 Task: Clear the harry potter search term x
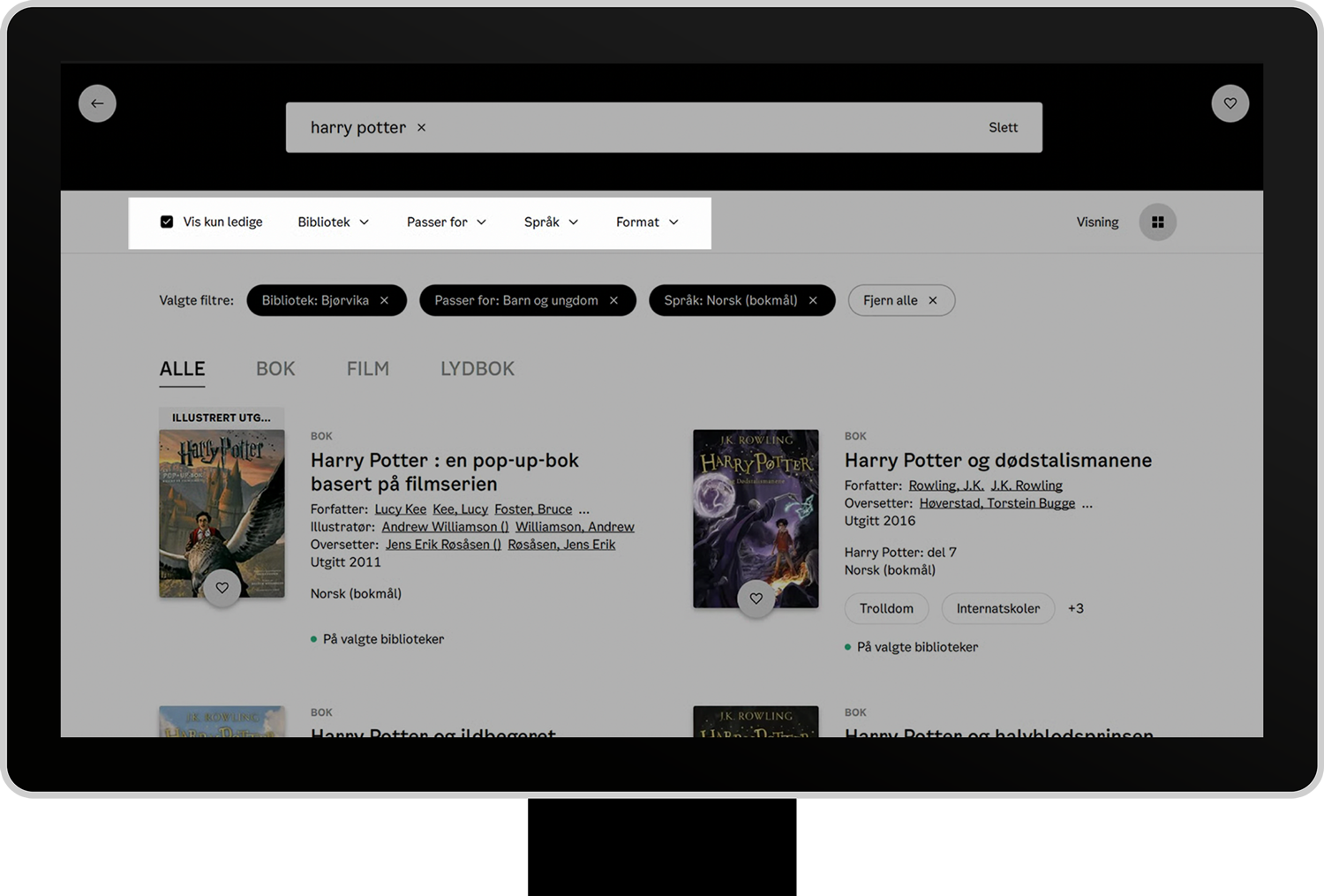click(x=422, y=128)
